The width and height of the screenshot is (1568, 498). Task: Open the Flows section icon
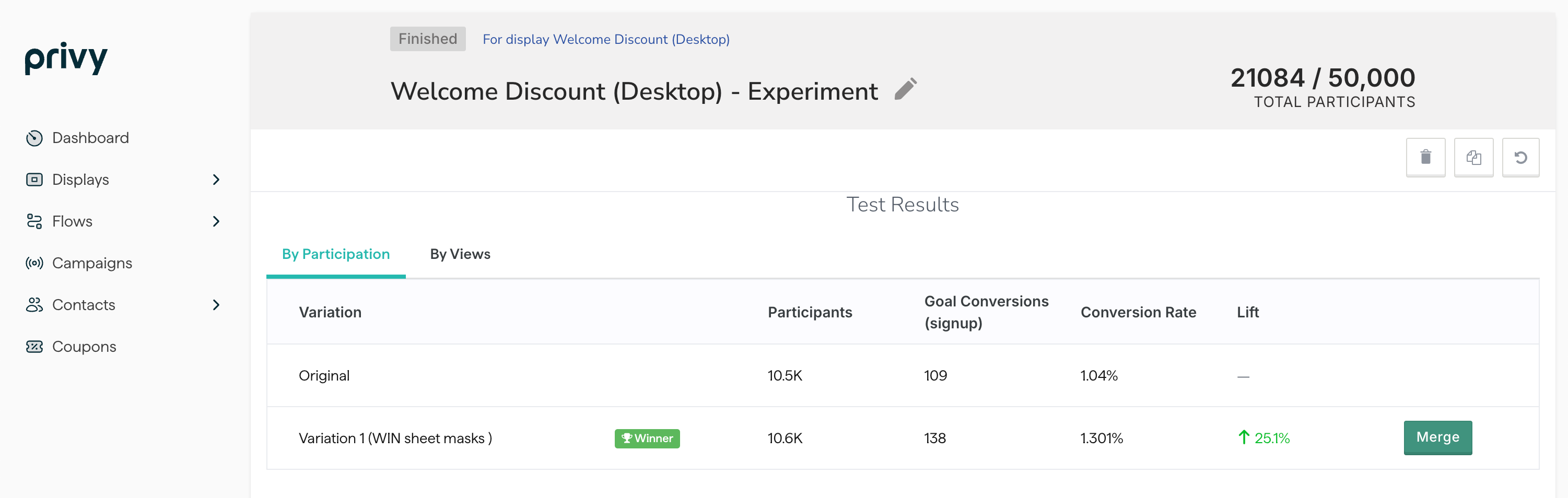point(34,221)
